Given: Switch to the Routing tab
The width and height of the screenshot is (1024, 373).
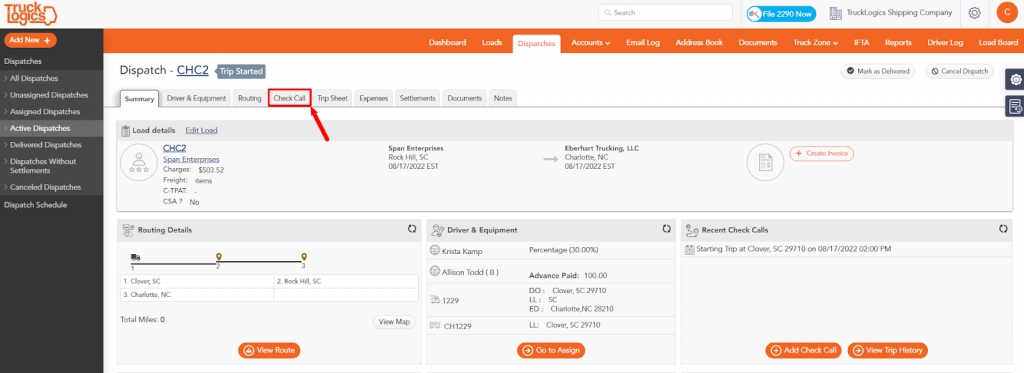Looking at the screenshot, I should (249, 98).
